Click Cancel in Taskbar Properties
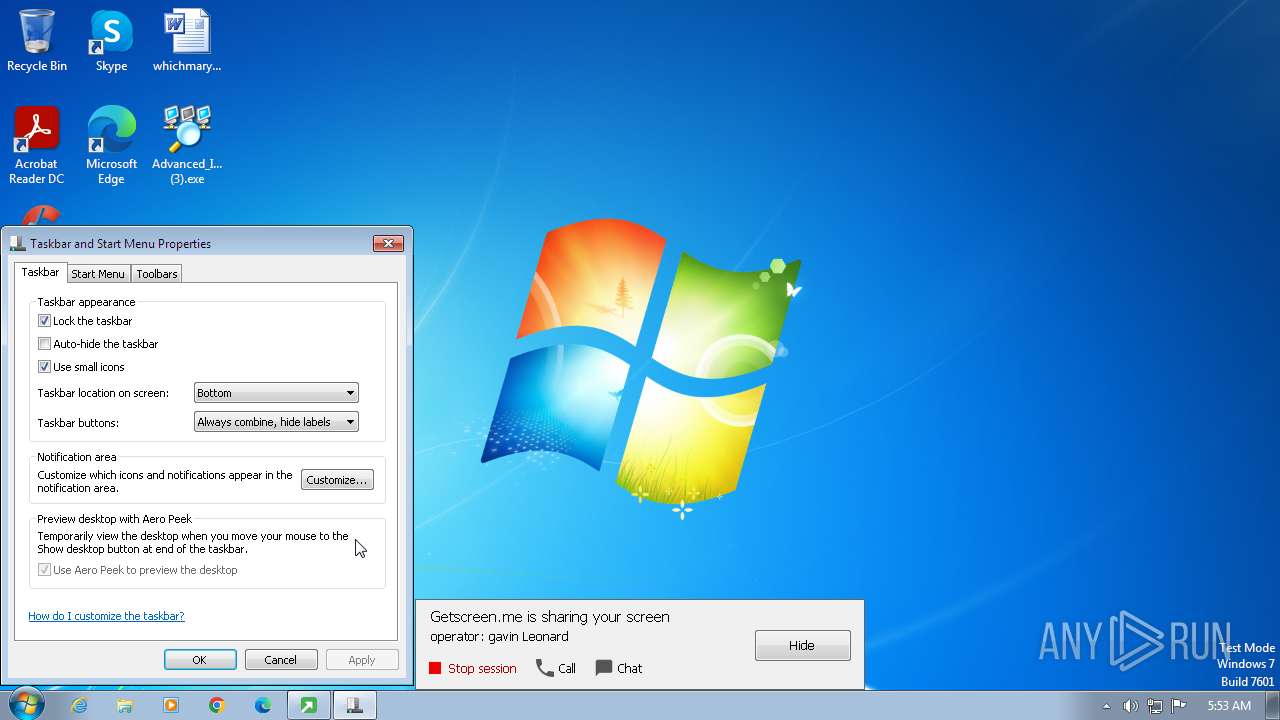 pos(281,660)
